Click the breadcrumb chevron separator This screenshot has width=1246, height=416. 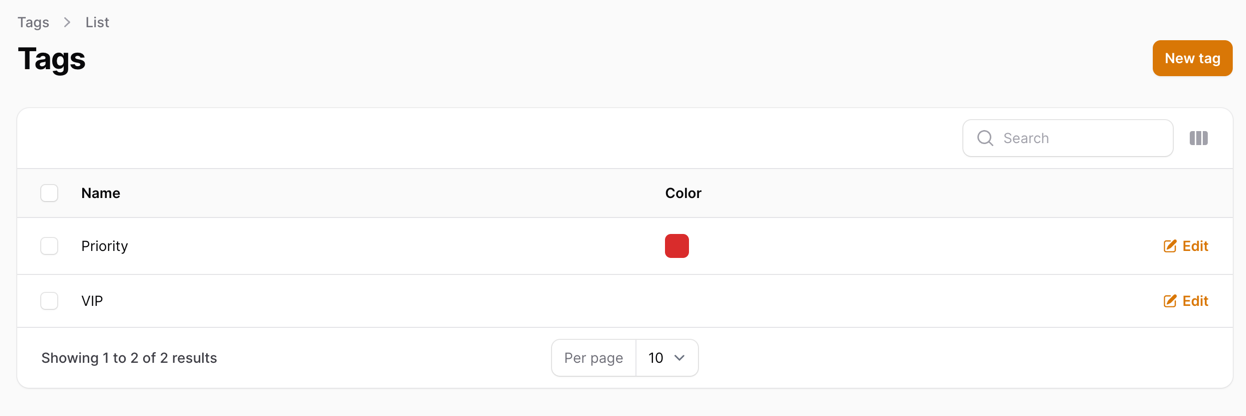pyautogui.click(x=67, y=22)
